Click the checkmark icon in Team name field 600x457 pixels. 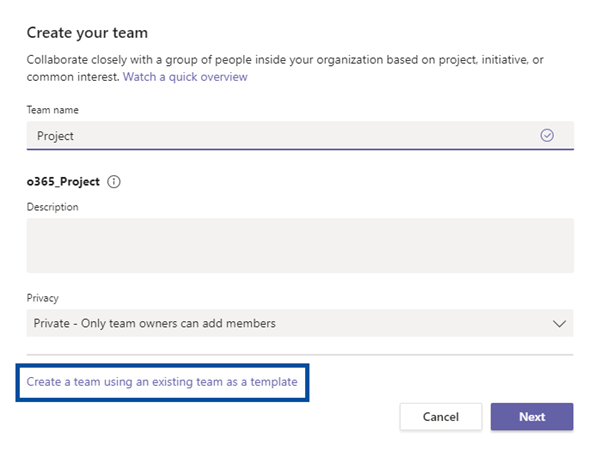click(x=547, y=135)
